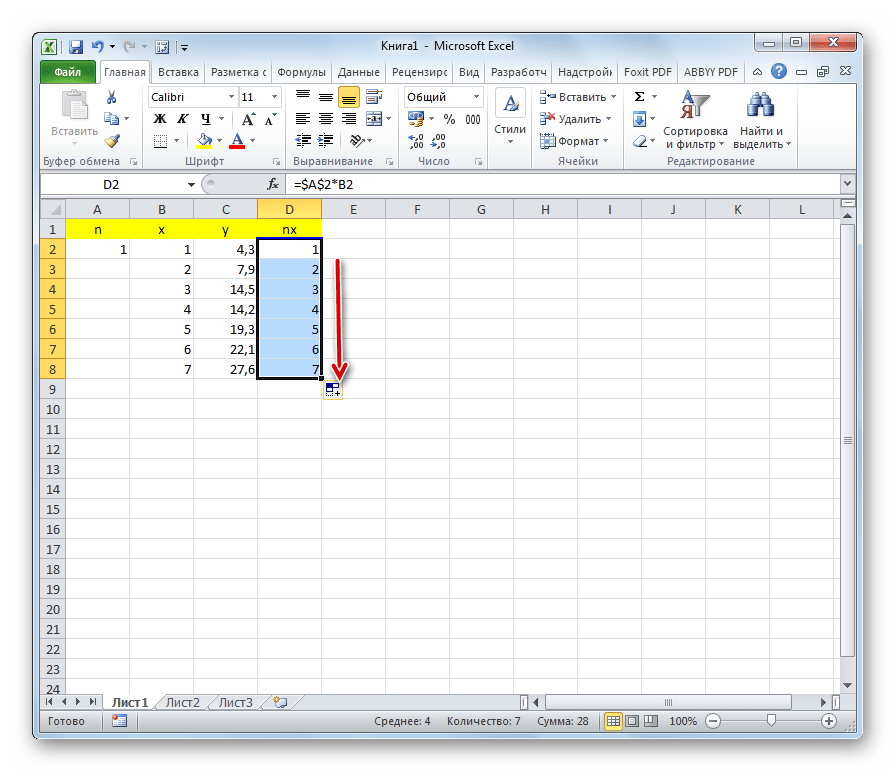Expand the Стили styles gallery

tap(510, 117)
